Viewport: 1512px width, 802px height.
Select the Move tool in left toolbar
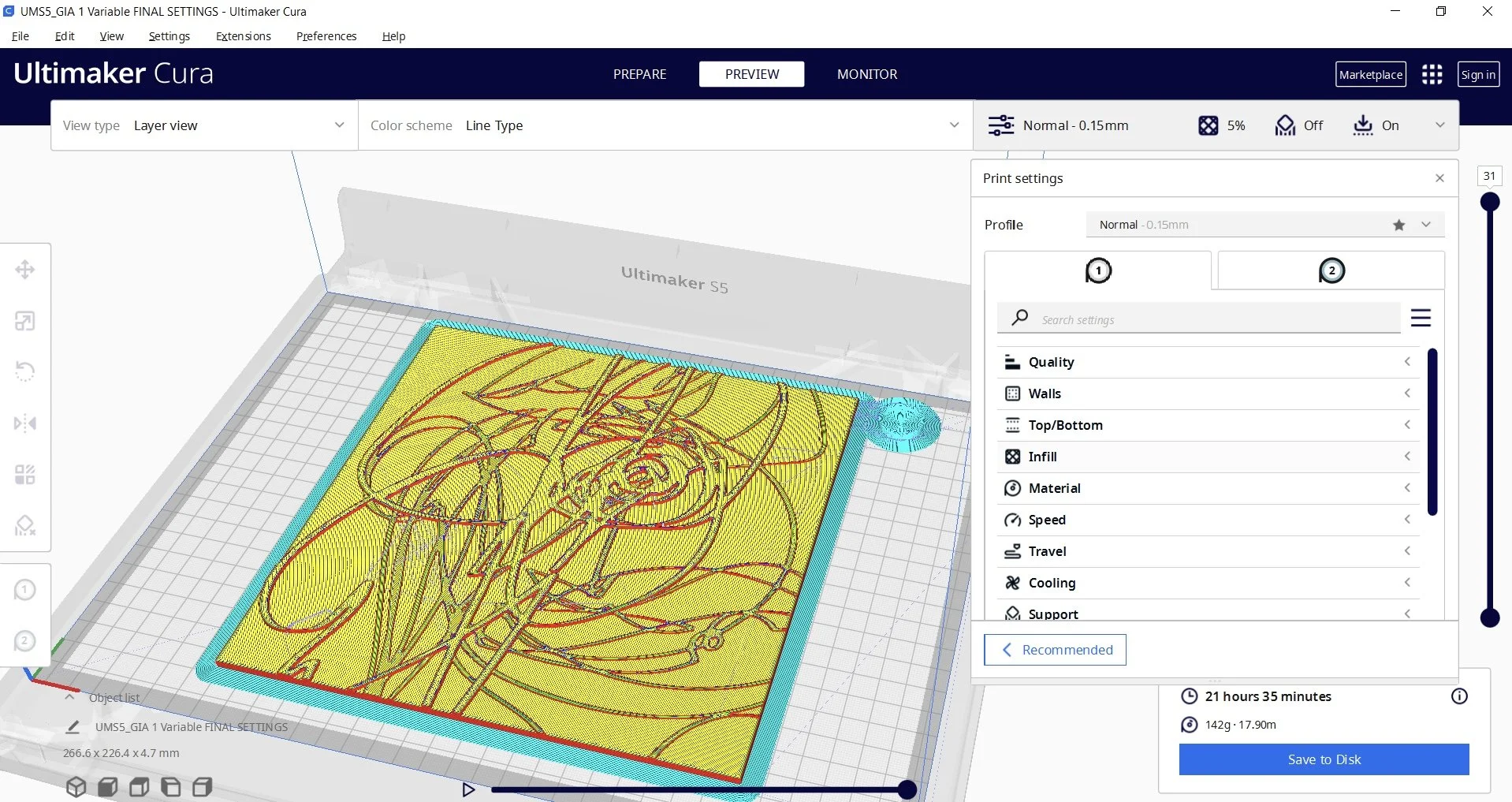tap(24, 270)
